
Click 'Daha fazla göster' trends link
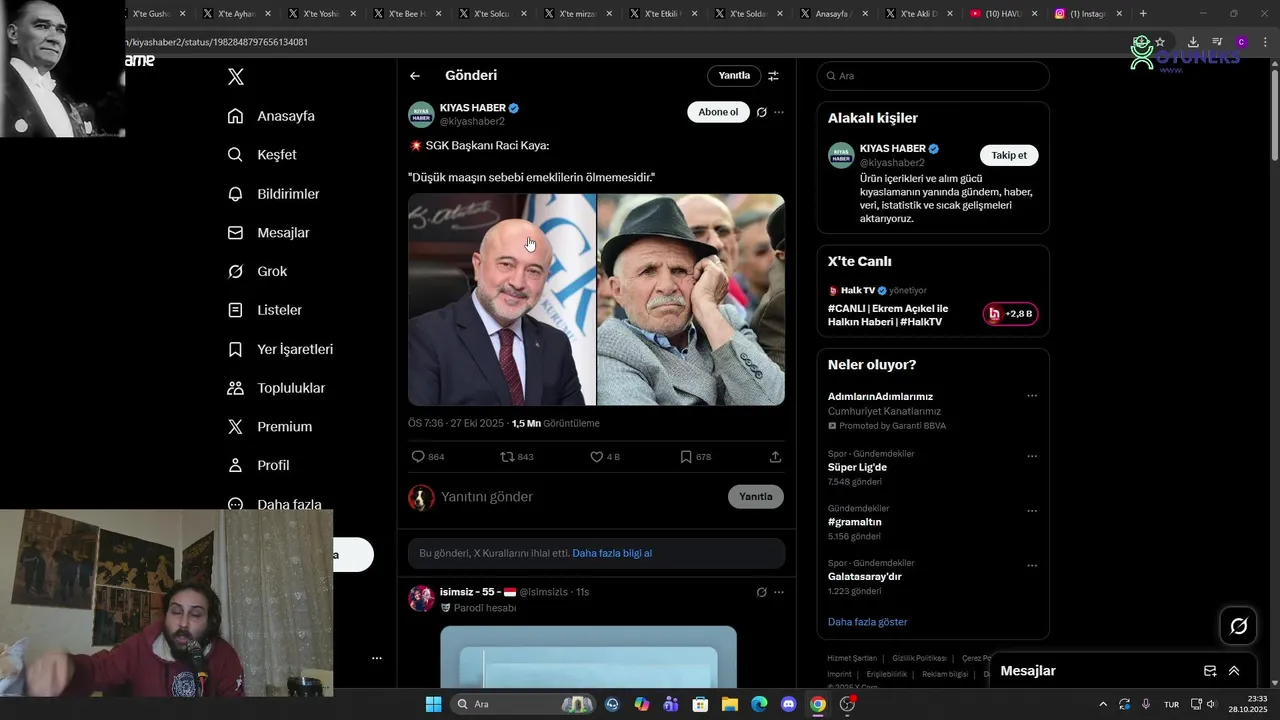(867, 622)
